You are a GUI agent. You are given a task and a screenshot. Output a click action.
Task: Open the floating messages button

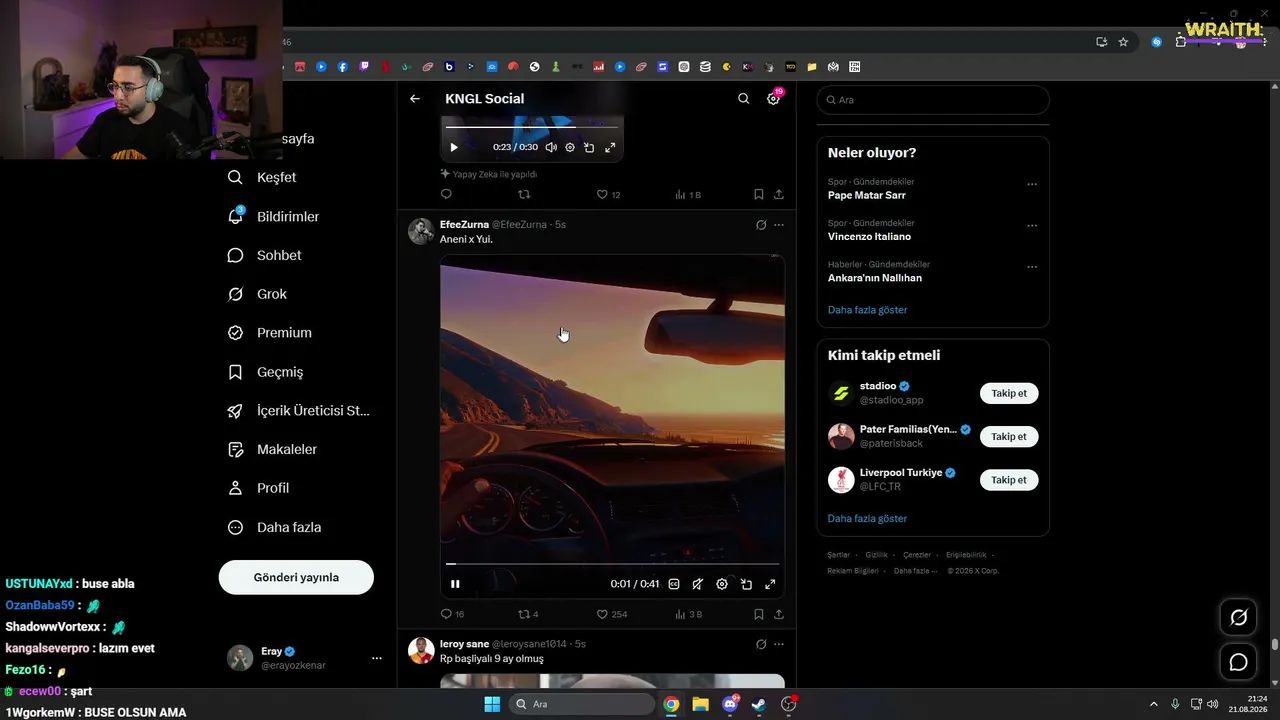(x=1238, y=662)
